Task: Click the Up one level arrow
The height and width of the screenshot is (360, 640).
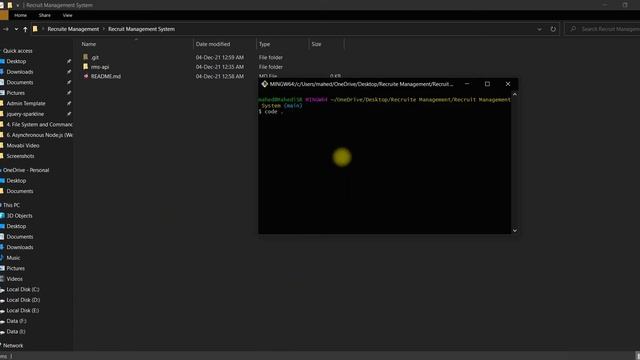Action: click(x=25, y=29)
